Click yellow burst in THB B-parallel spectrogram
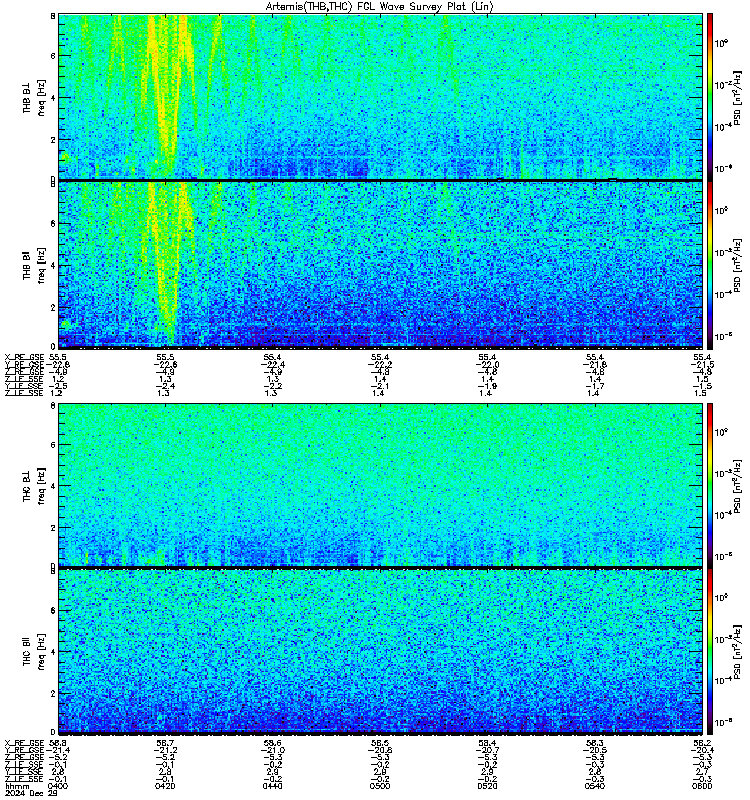 tap(166, 265)
